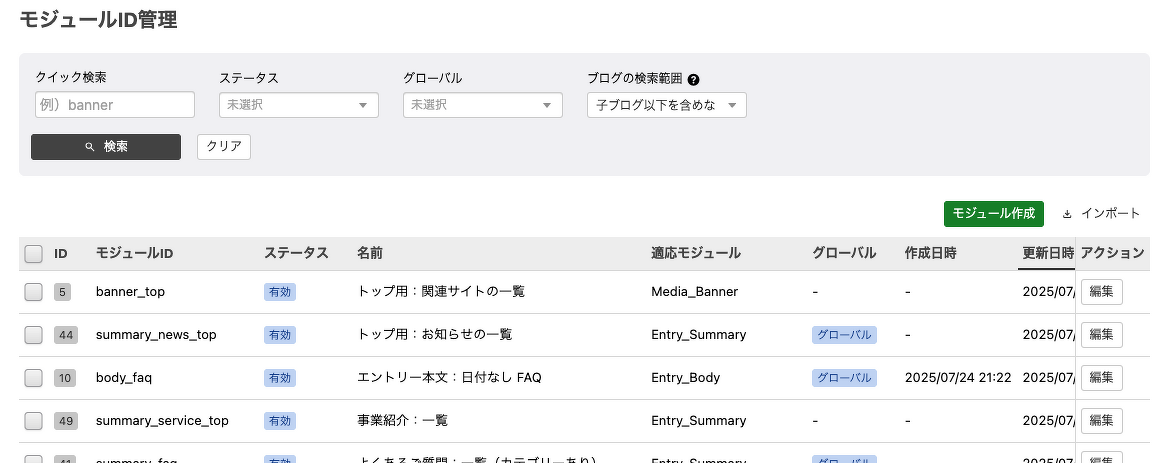The image size is (1166, 463).
Task: Click 編集 for the banner_top row
Action: tap(1101, 292)
